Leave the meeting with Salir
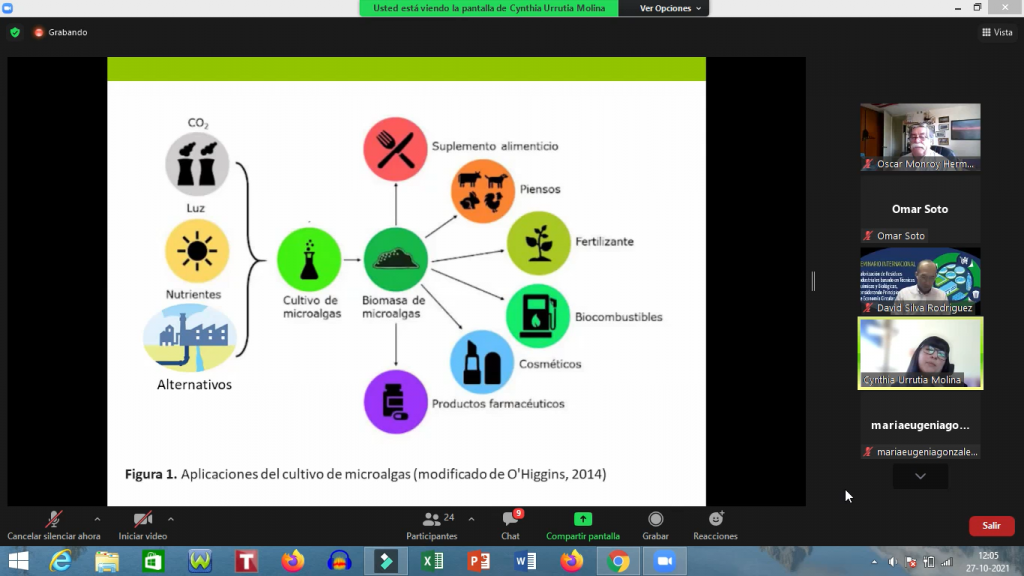1024x576 pixels. click(x=991, y=526)
